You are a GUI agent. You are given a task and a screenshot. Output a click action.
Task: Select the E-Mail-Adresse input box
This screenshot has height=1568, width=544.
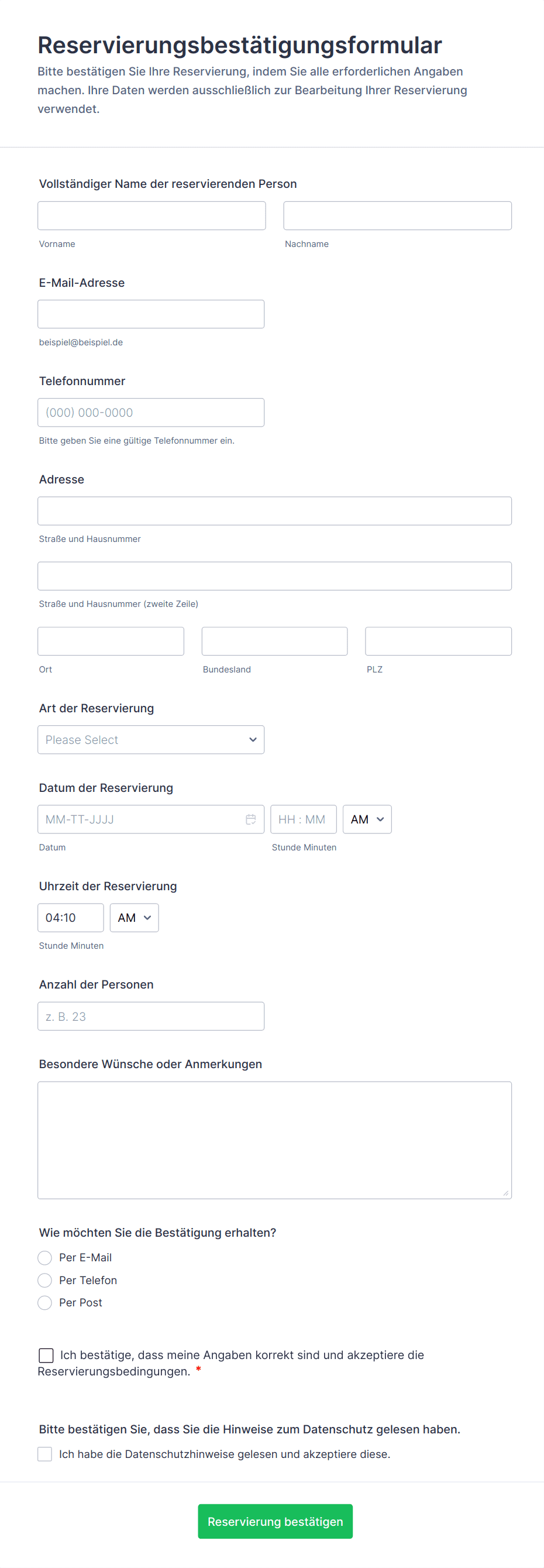151,314
